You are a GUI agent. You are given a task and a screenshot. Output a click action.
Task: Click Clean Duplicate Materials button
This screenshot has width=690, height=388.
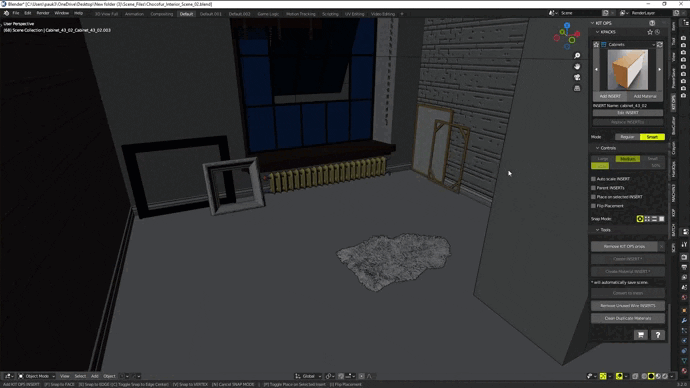pyautogui.click(x=628, y=318)
